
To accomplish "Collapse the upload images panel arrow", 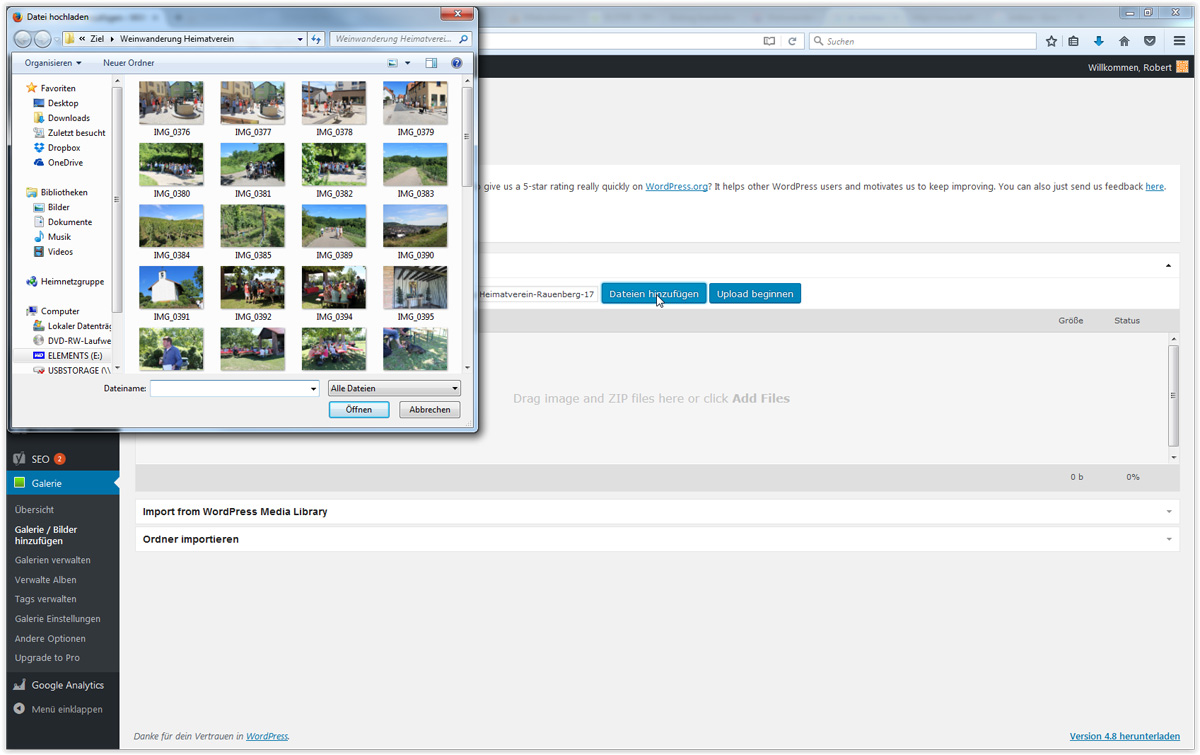I will pos(1168,266).
